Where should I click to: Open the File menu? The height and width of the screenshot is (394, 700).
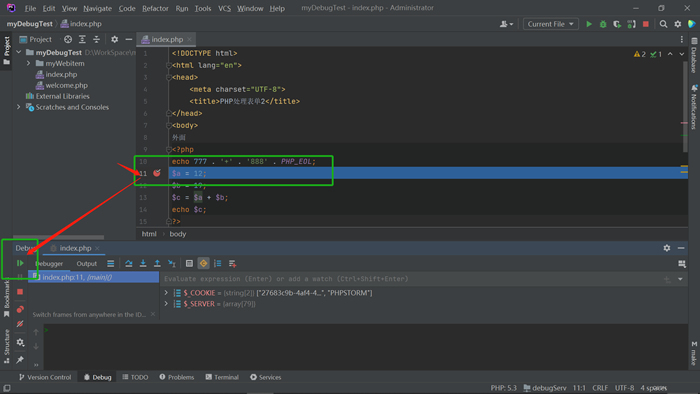click(x=30, y=8)
